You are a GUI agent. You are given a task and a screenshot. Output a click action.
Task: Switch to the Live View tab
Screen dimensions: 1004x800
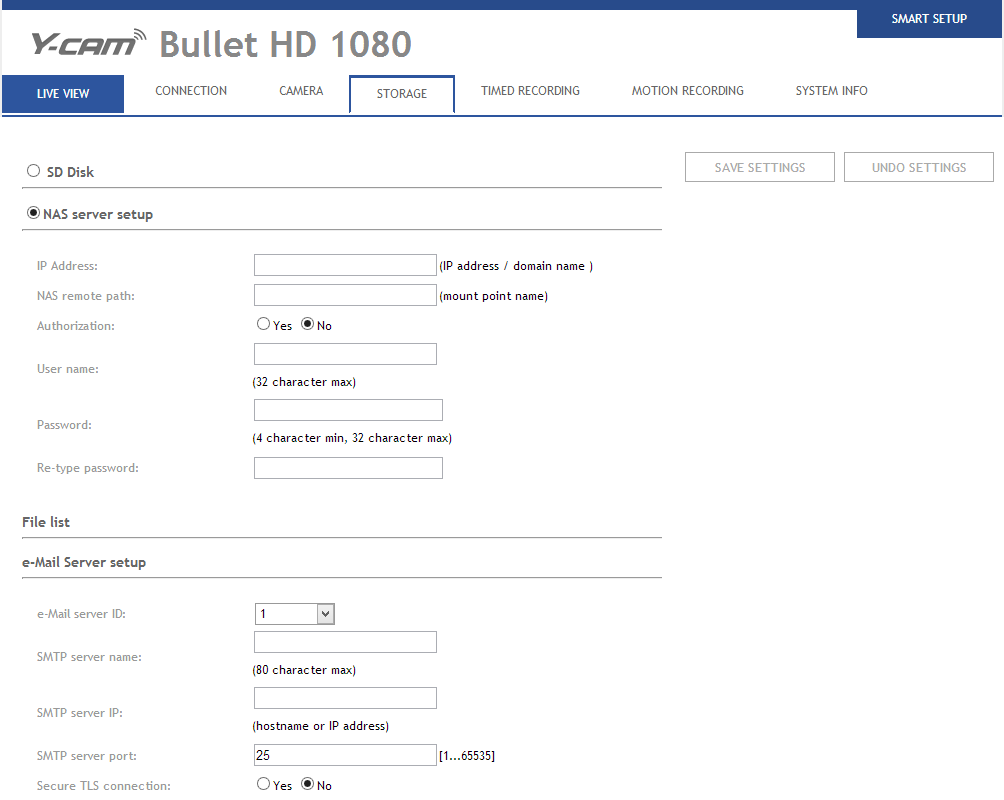(x=63, y=94)
